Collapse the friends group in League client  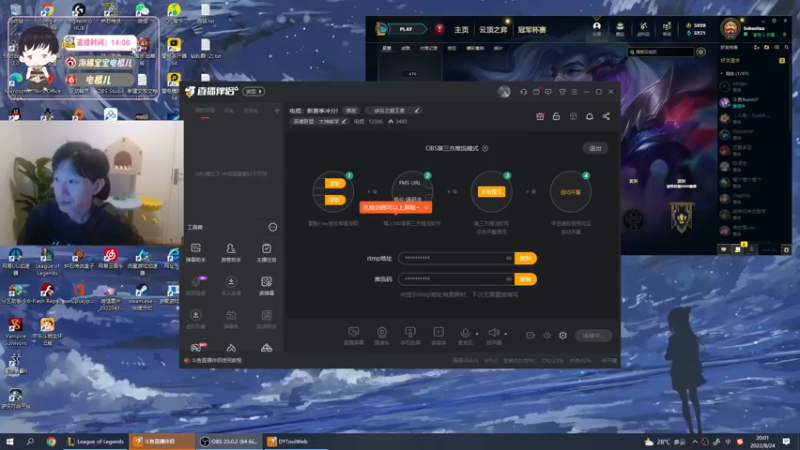pyautogui.click(x=721, y=73)
